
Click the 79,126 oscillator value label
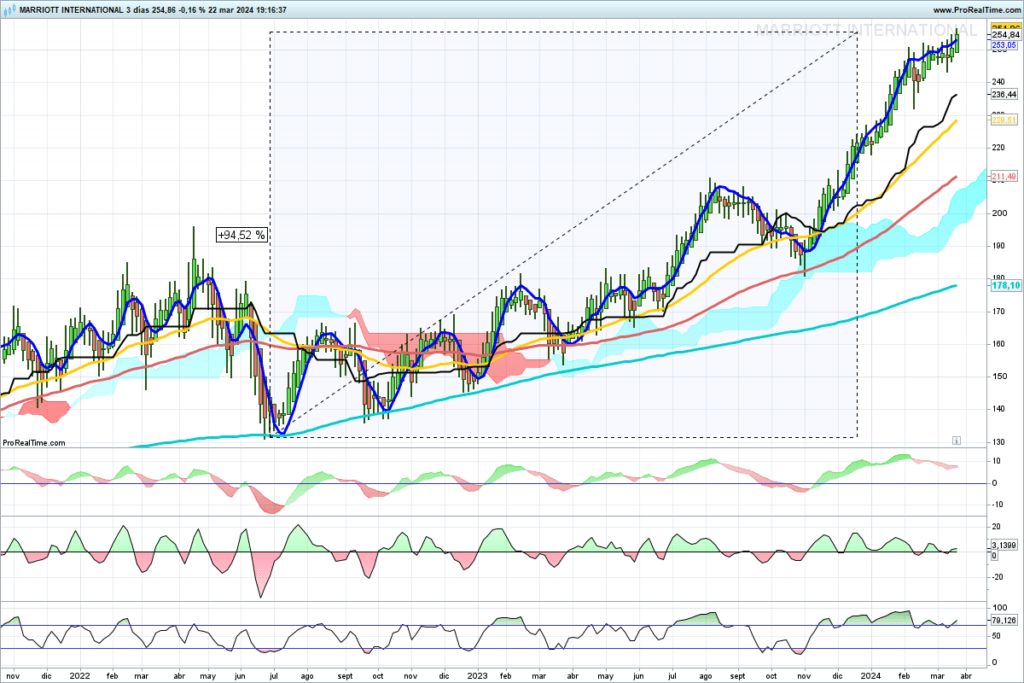tap(1004, 620)
